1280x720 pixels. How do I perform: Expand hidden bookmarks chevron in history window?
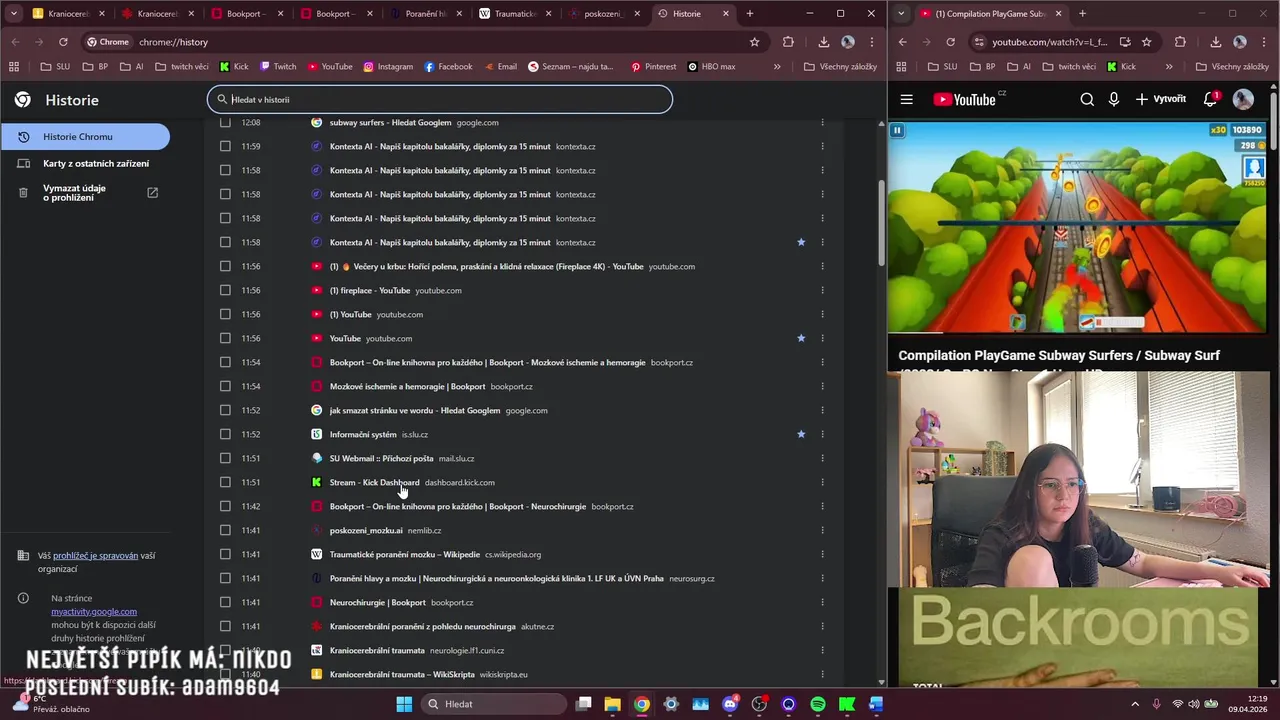point(777,67)
